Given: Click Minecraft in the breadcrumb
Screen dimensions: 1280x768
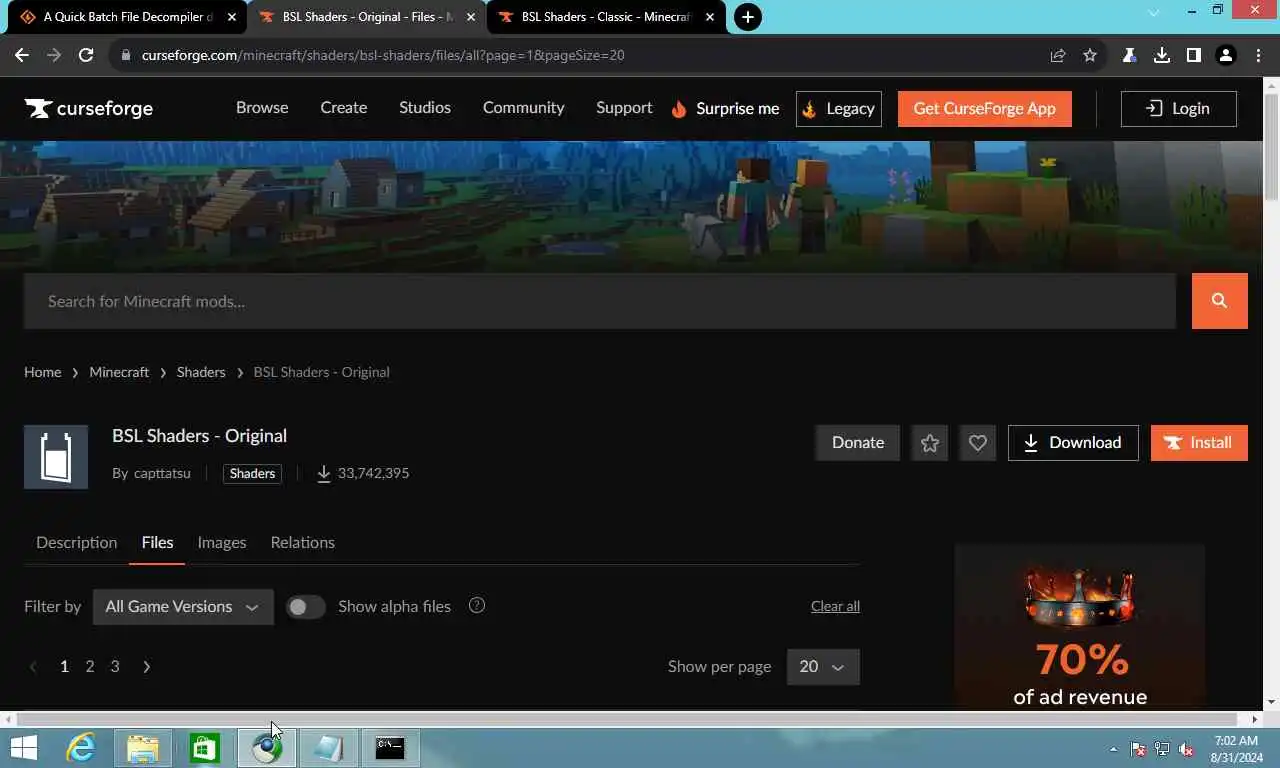Looking at the screenshot, I should click(x=119, y=372).
